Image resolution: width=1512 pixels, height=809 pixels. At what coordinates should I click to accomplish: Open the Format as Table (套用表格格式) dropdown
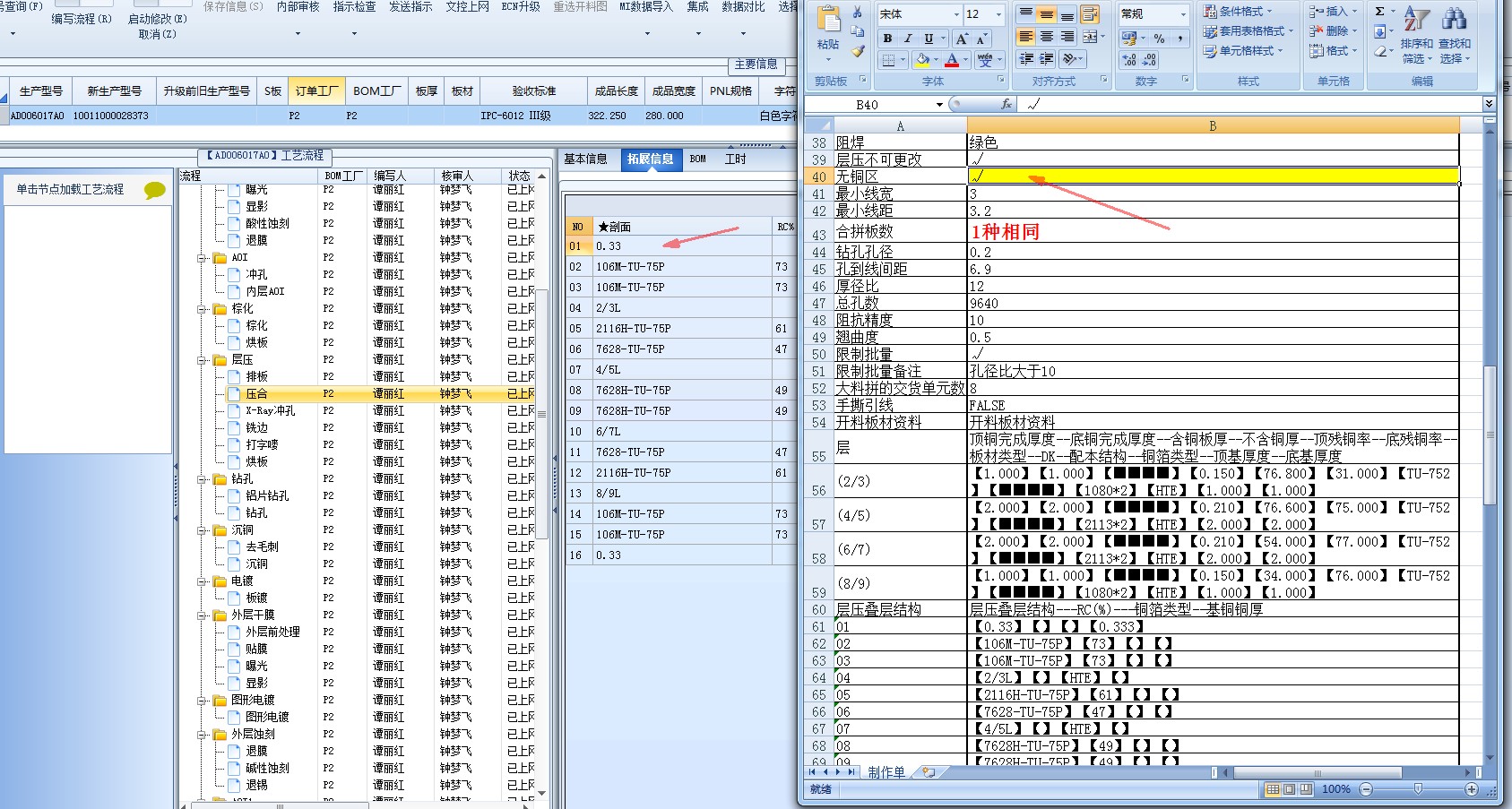coord(1248,31)
